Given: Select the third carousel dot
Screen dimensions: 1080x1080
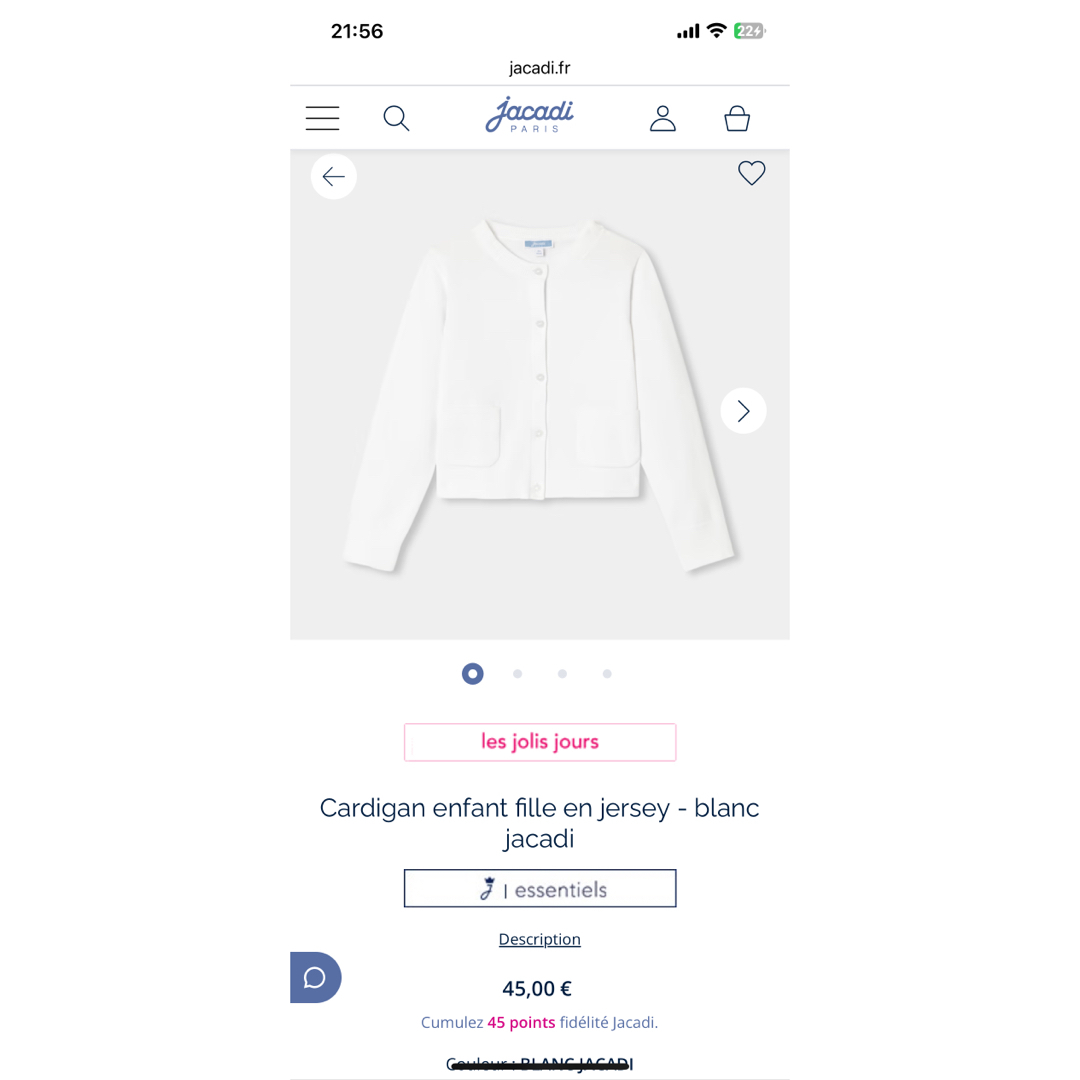Looking at the screenshot, I should 562,674.
